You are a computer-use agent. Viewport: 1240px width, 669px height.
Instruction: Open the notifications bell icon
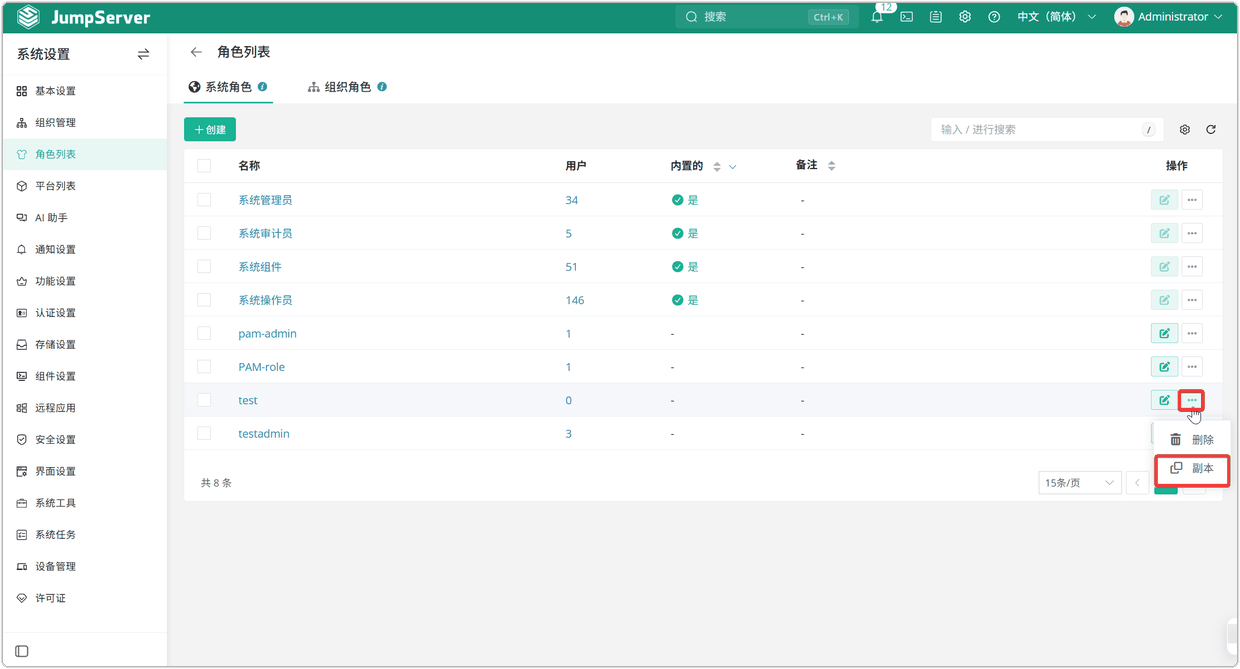click(877, 17)
